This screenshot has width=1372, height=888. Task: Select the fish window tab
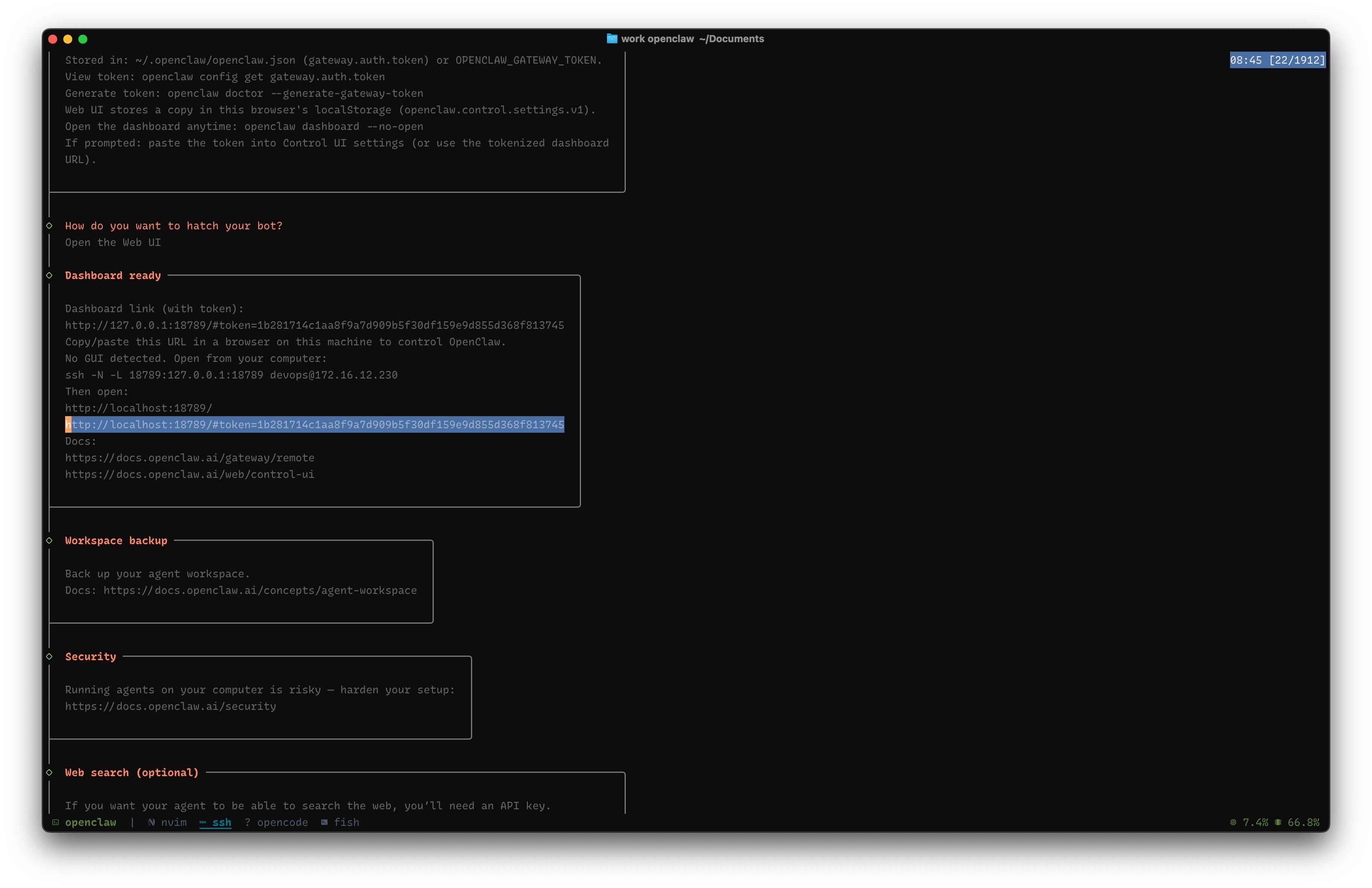coord(346,822)
